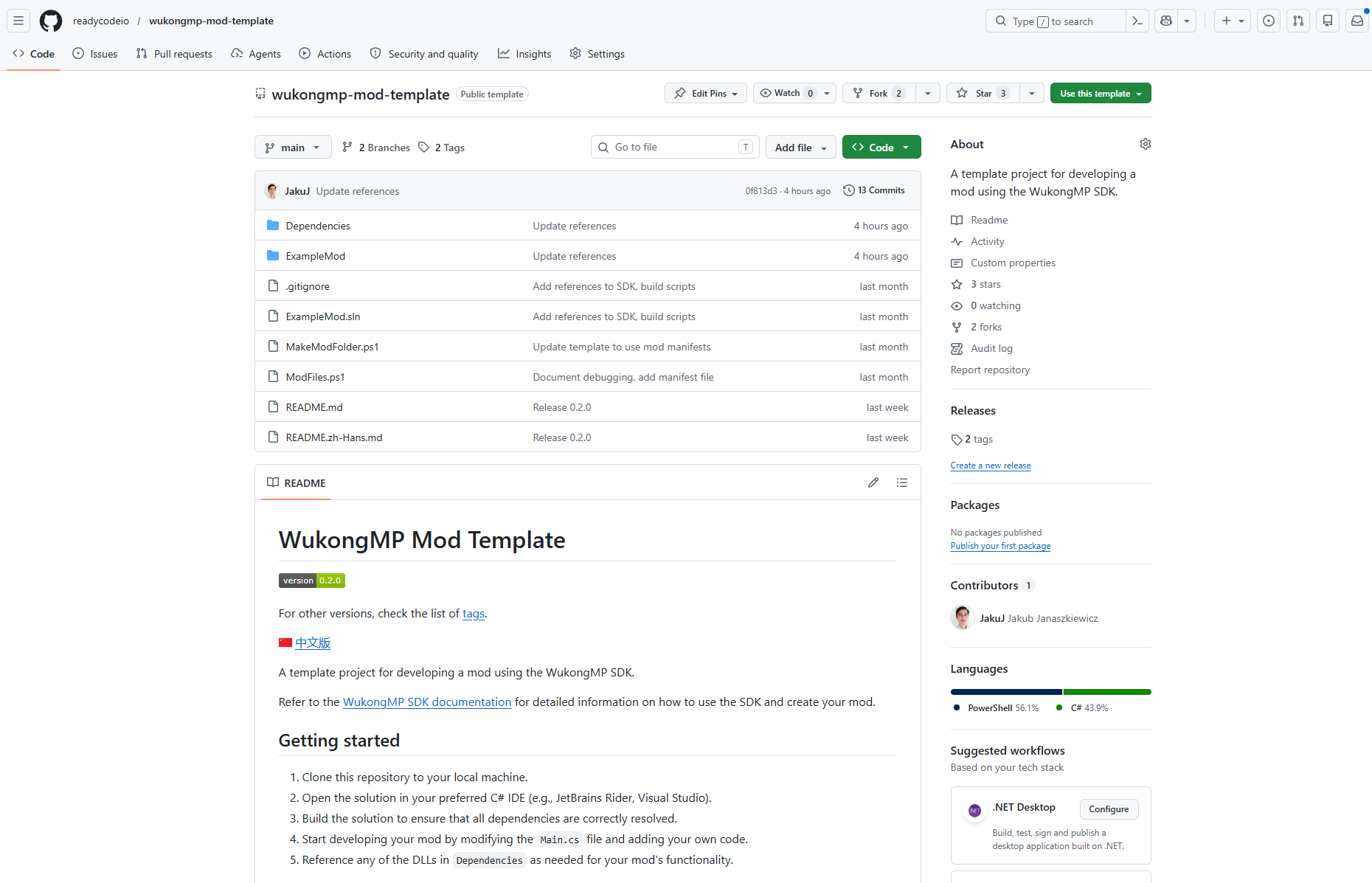
Task: Focus the Go to file field
Action: point(674,147)
